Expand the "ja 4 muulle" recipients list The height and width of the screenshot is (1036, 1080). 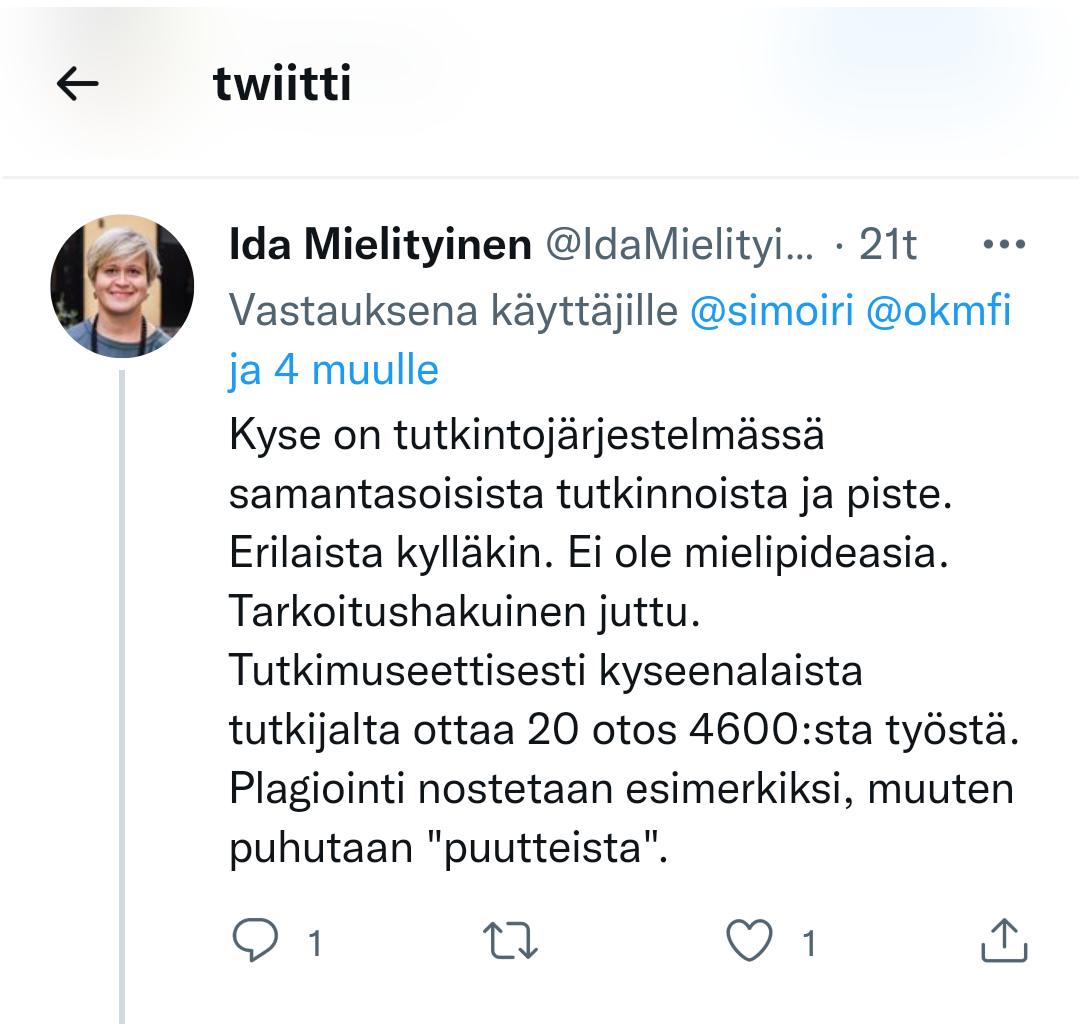pos(334,370)
